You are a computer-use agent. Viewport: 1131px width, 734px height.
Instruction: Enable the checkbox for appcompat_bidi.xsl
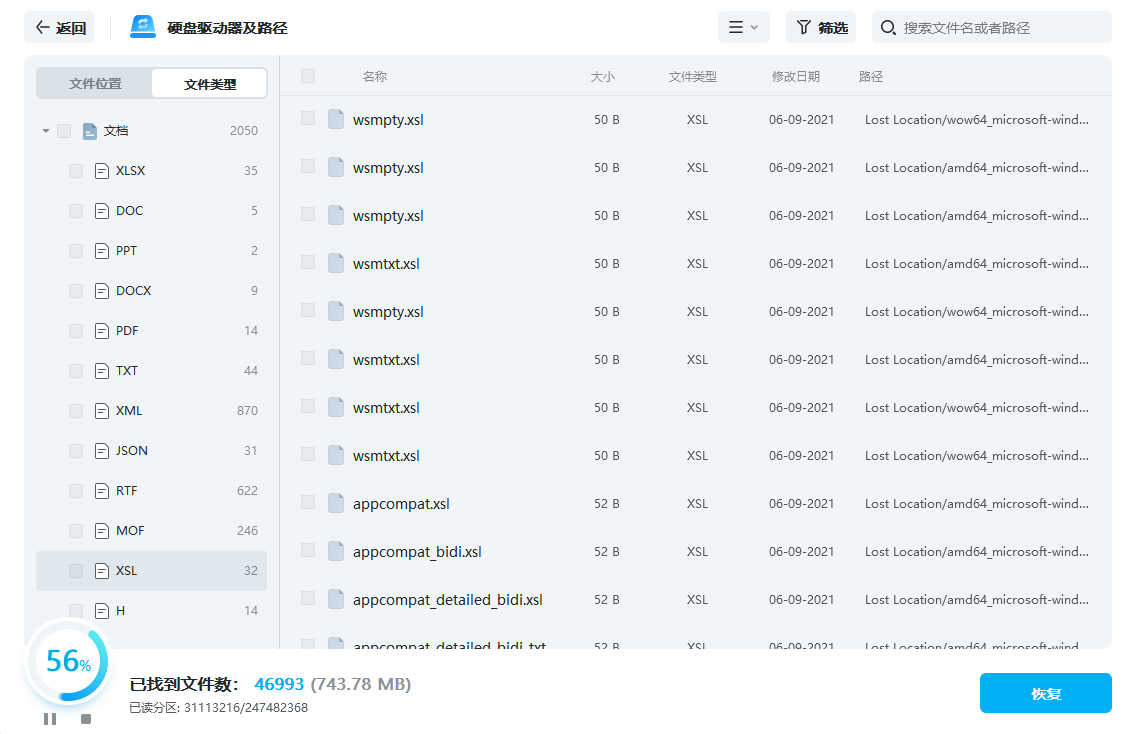308,551
